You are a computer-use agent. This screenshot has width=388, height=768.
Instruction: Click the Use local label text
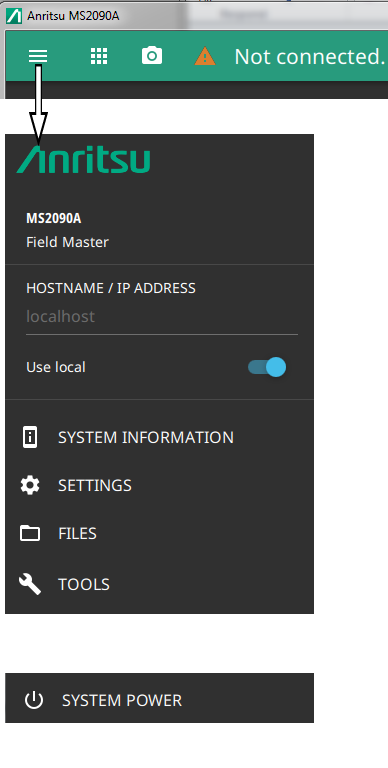(x=56, y=367)
